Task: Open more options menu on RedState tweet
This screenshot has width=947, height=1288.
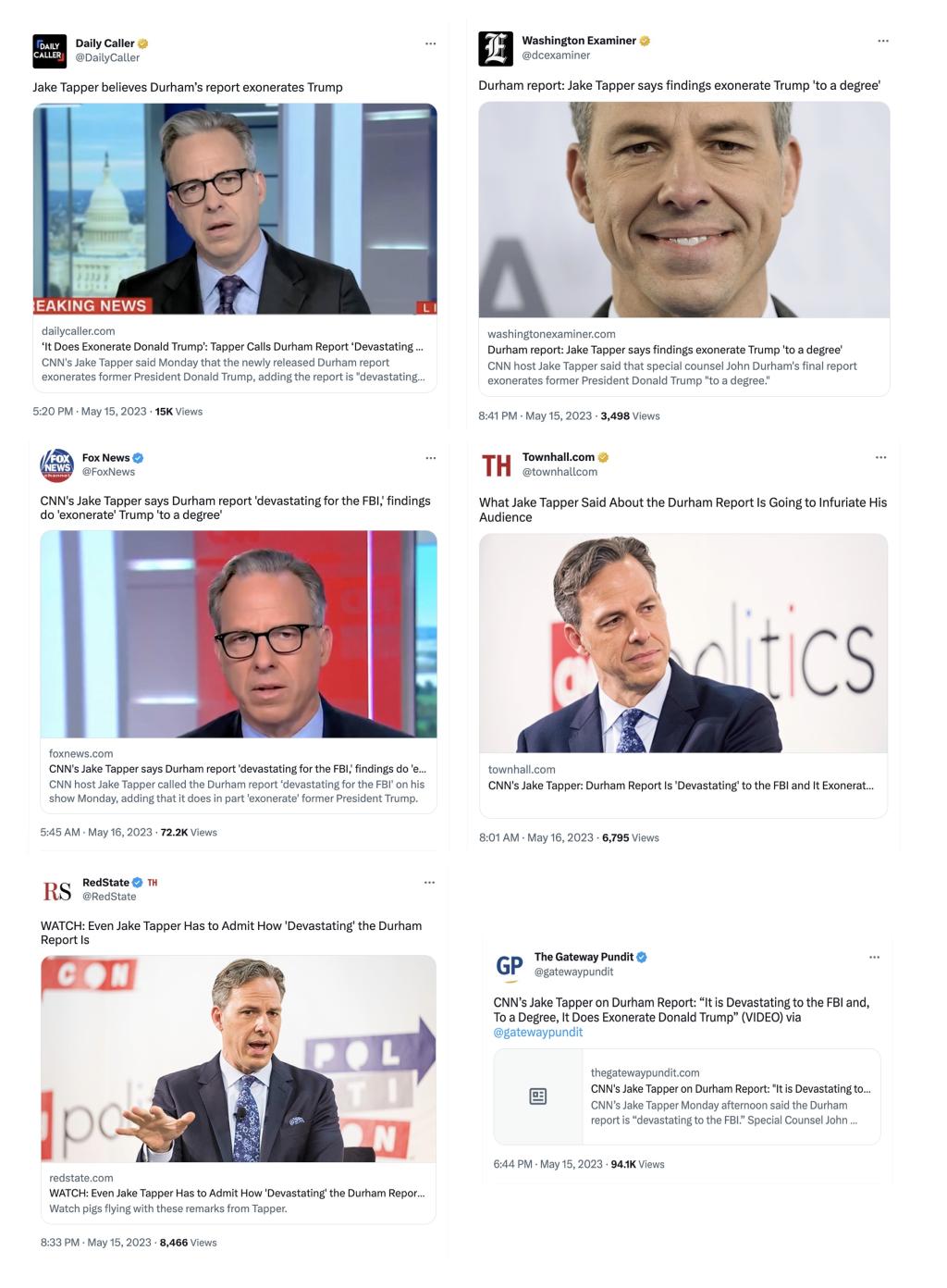Action: [429, 883]
